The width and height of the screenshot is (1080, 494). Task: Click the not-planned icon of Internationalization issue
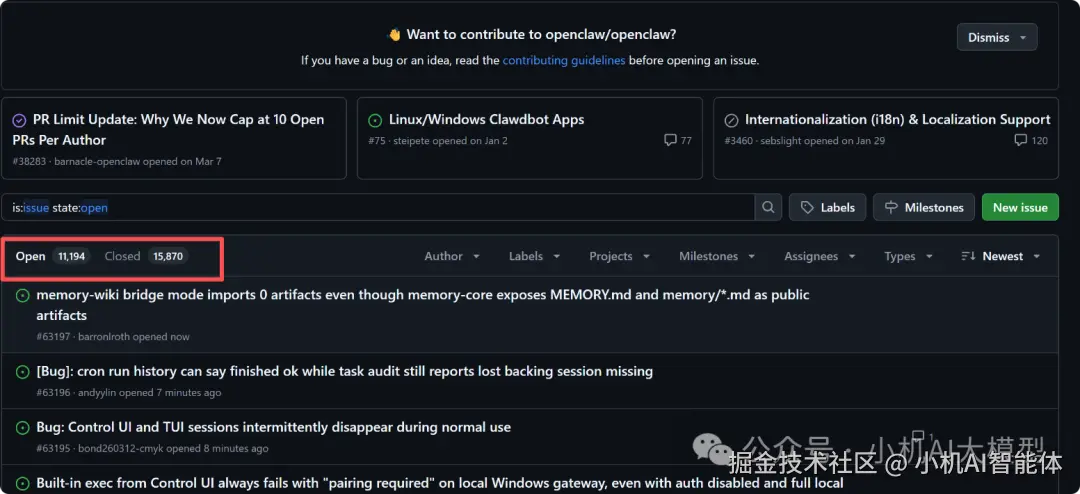click(731, 120)
